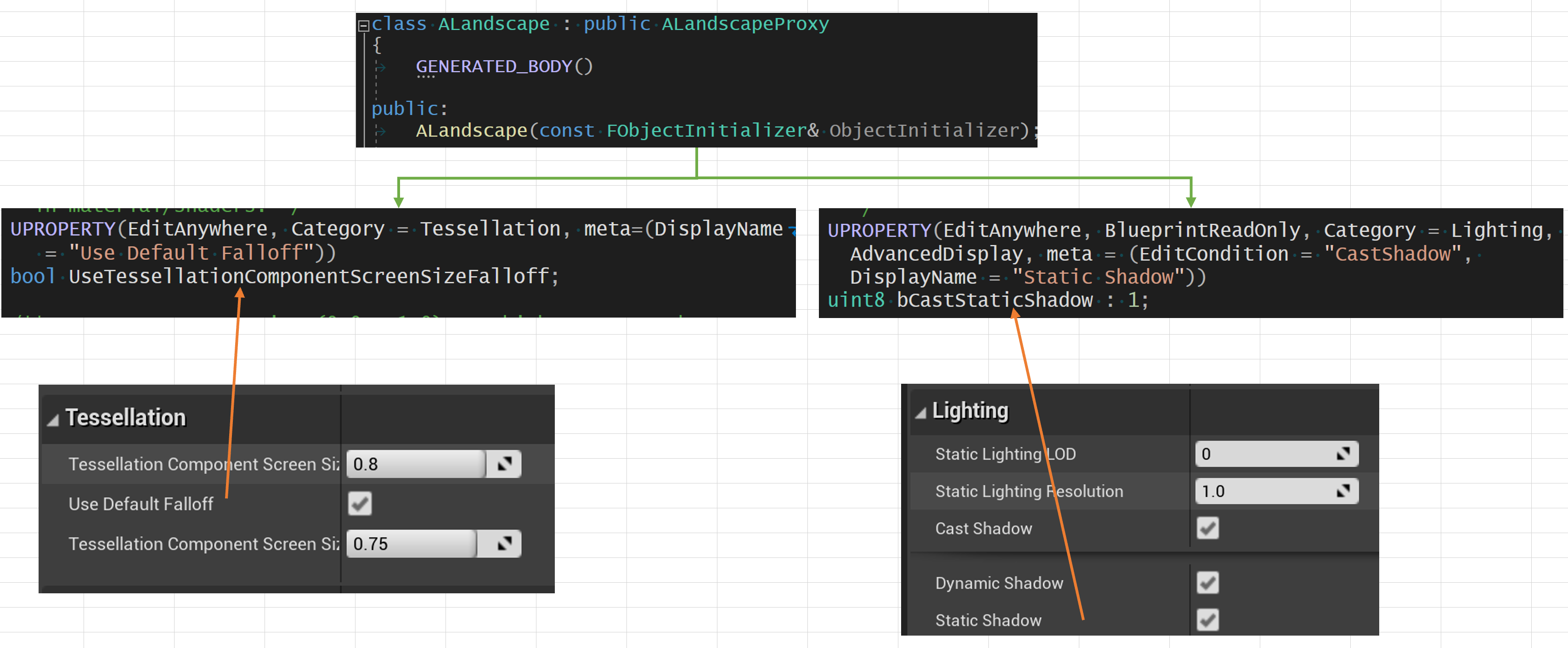Click spinner arrow icon on 0.8 field
Image resolution: width=1568 pixels, height=648 pixels.
(504, 464)
